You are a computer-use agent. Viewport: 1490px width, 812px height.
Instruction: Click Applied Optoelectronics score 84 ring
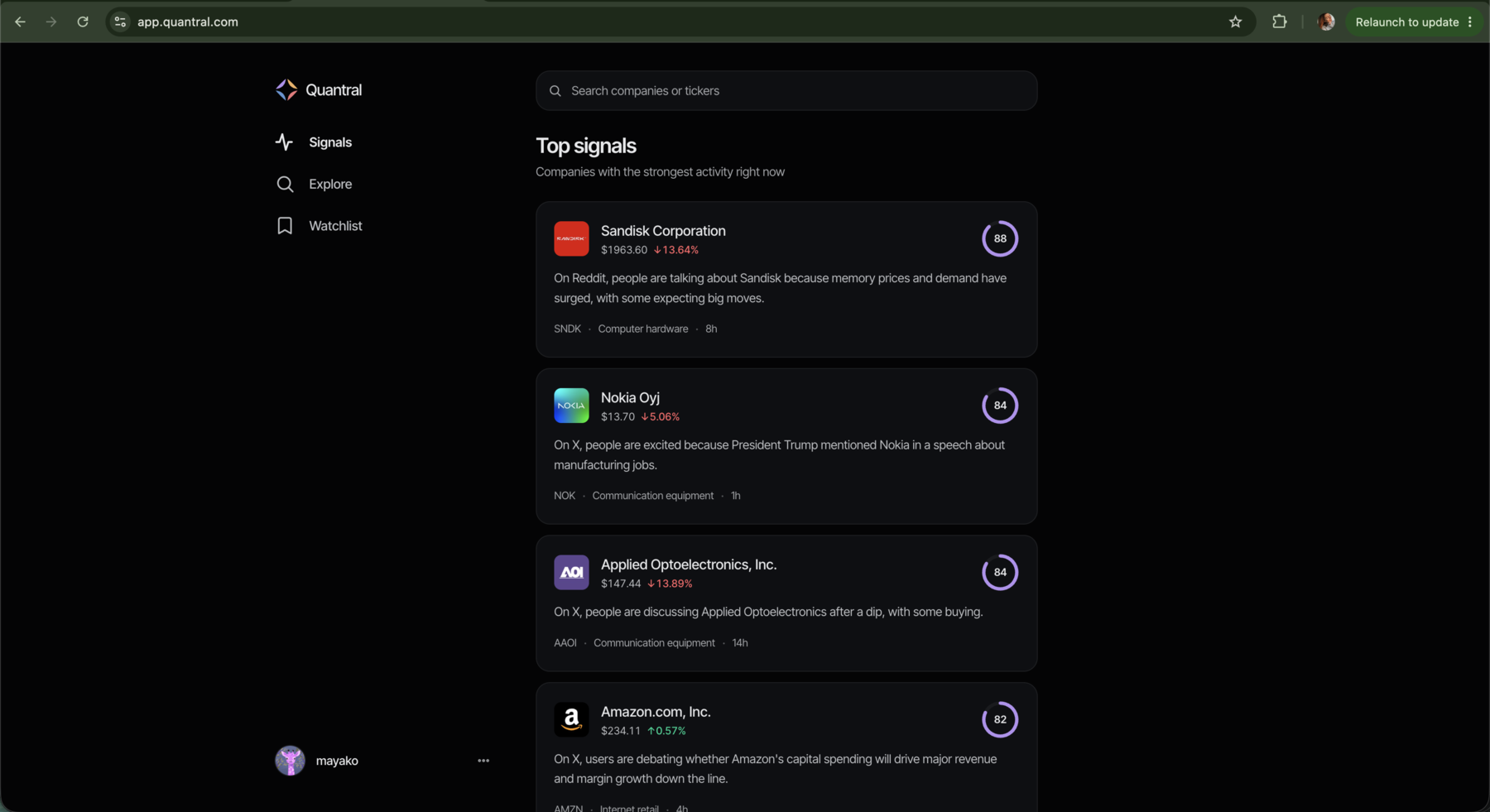tap(1000, 572)
